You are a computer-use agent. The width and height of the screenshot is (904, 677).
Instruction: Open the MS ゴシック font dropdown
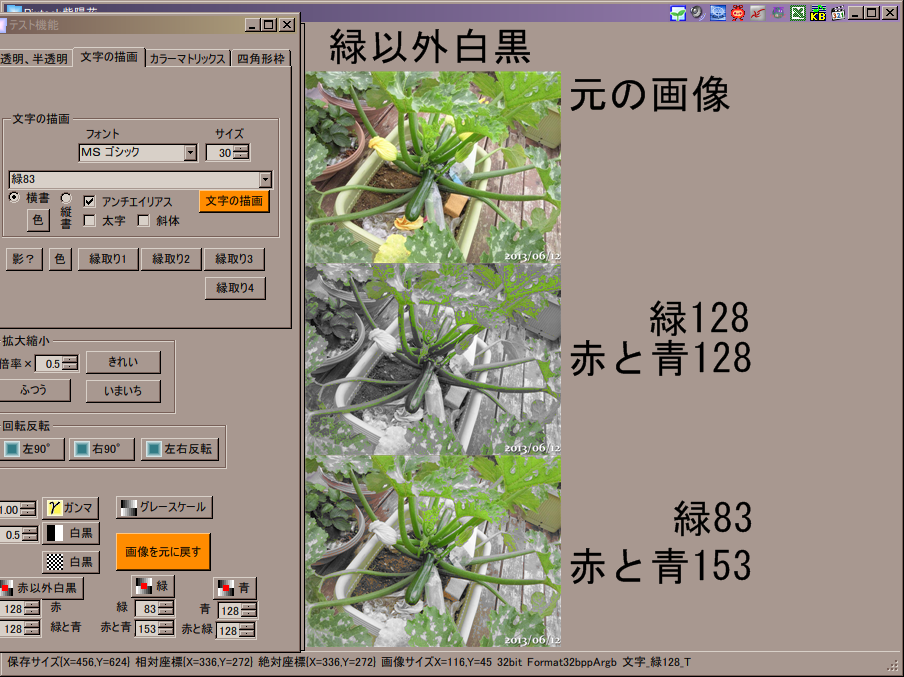pyautogui.click(x=190, y=153)
